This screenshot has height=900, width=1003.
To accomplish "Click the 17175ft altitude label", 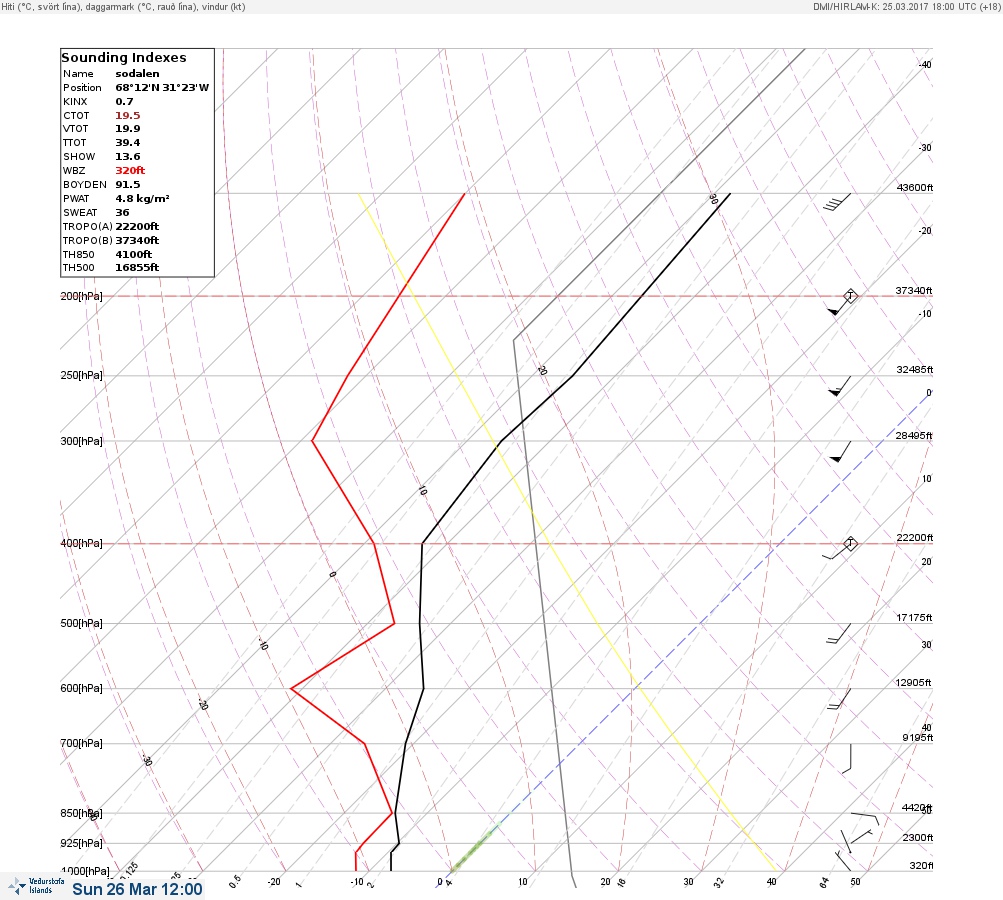I will 914,618.
